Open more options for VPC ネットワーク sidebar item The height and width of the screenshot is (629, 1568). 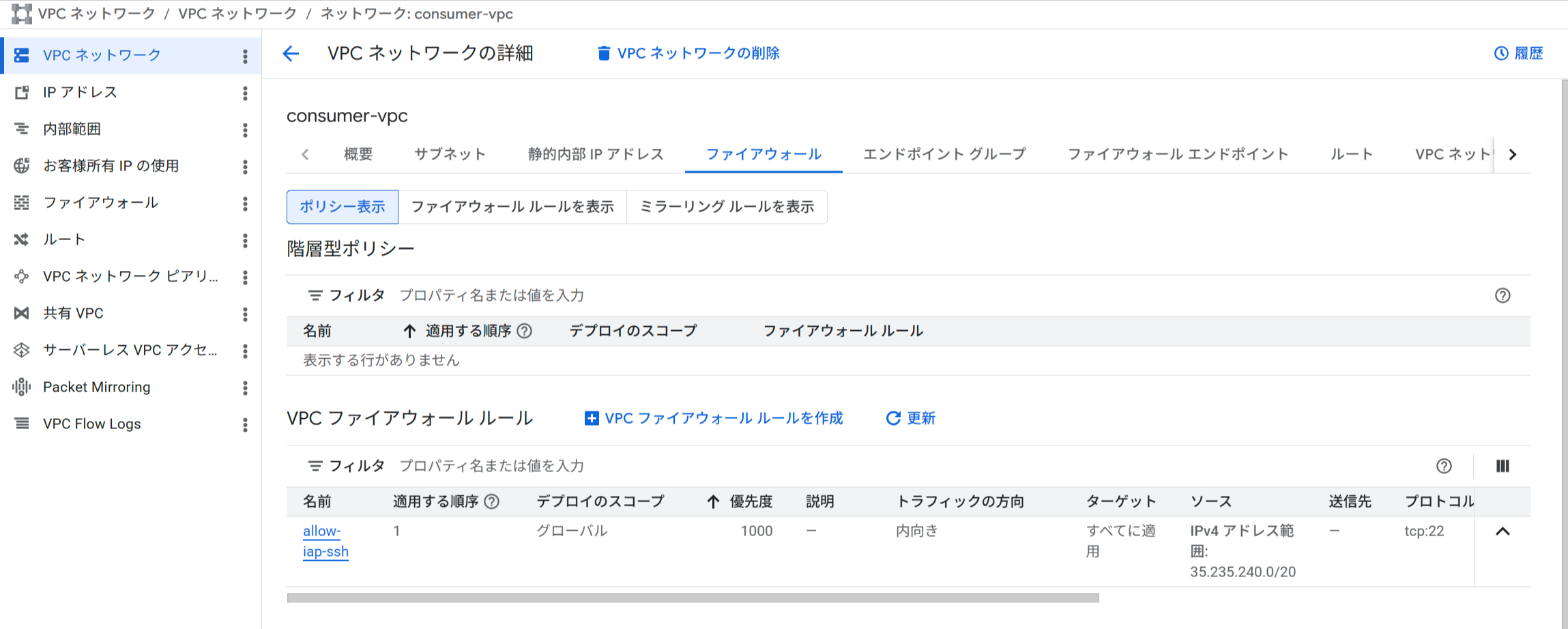245,56
